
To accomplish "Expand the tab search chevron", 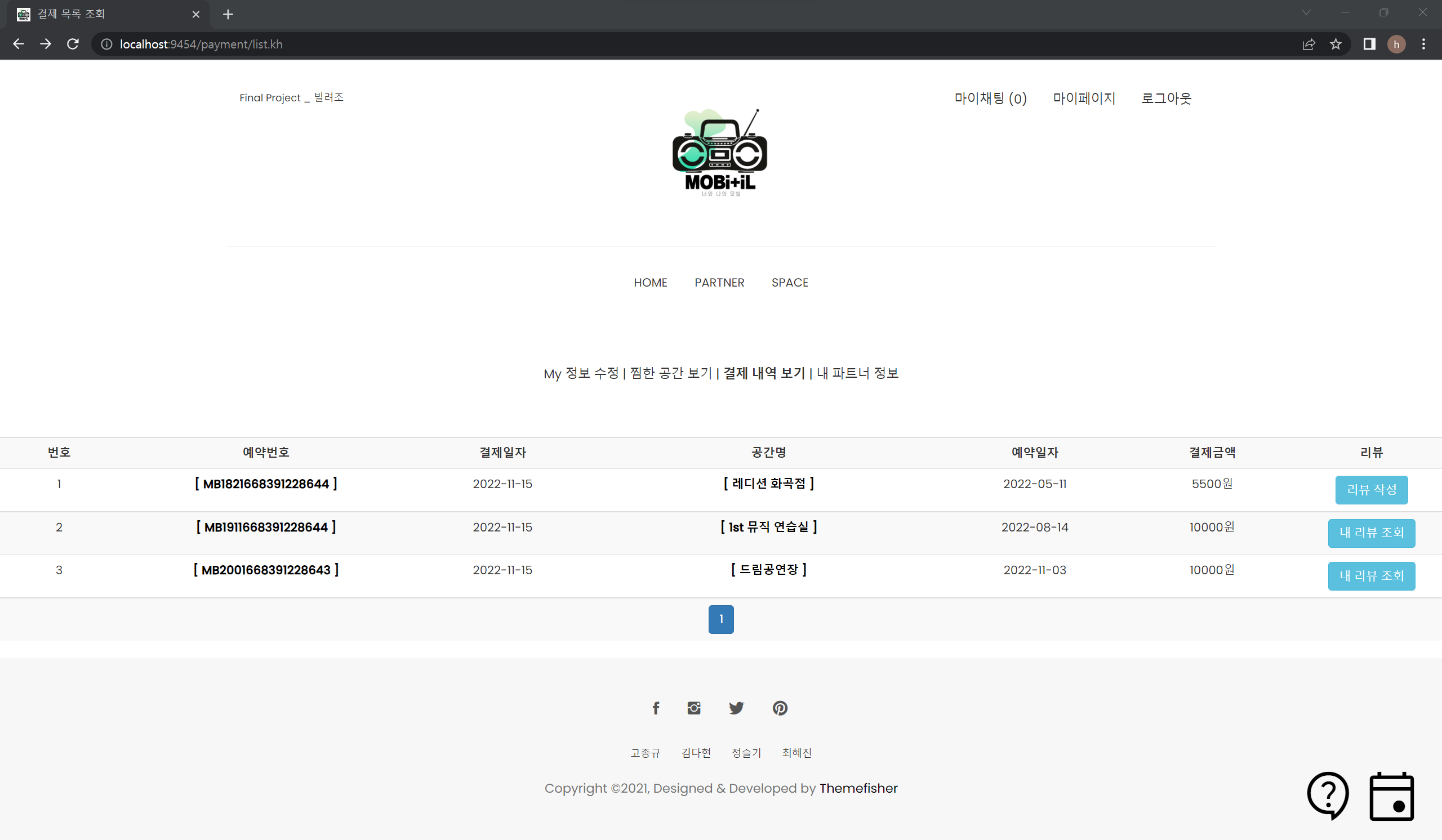I will 1306,12.
